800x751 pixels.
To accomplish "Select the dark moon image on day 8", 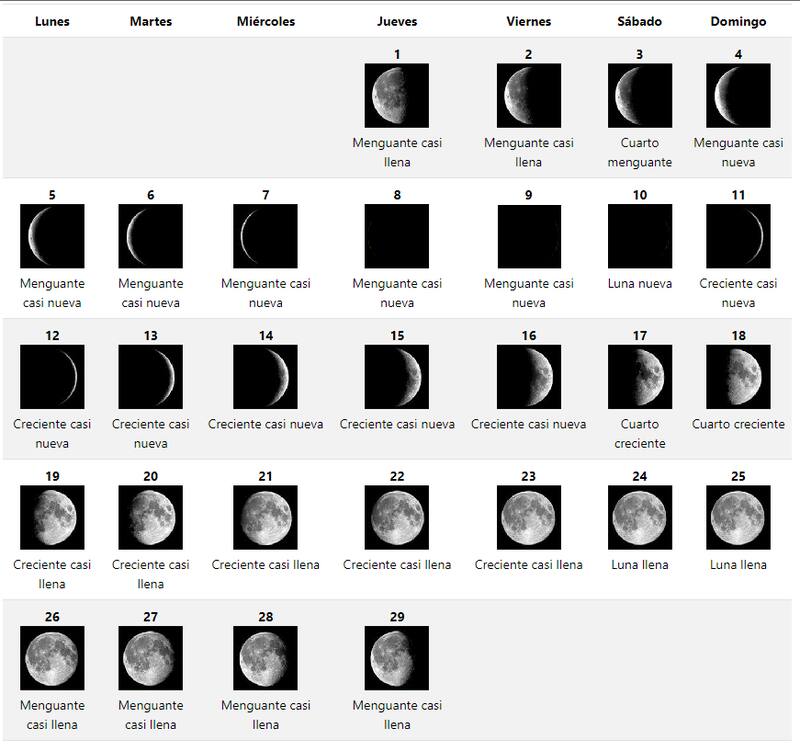I will (x=397, y=236).
